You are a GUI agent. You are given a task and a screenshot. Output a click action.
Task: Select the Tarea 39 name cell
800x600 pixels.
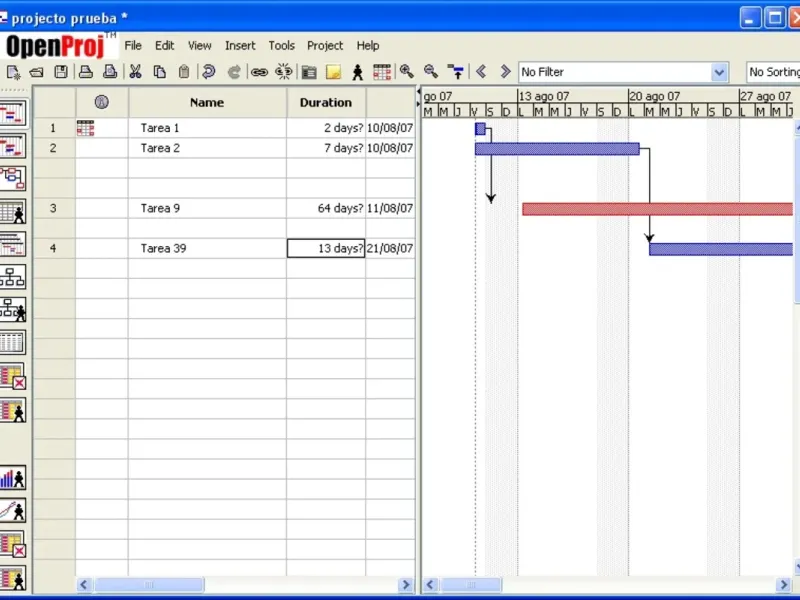[207, 248]
